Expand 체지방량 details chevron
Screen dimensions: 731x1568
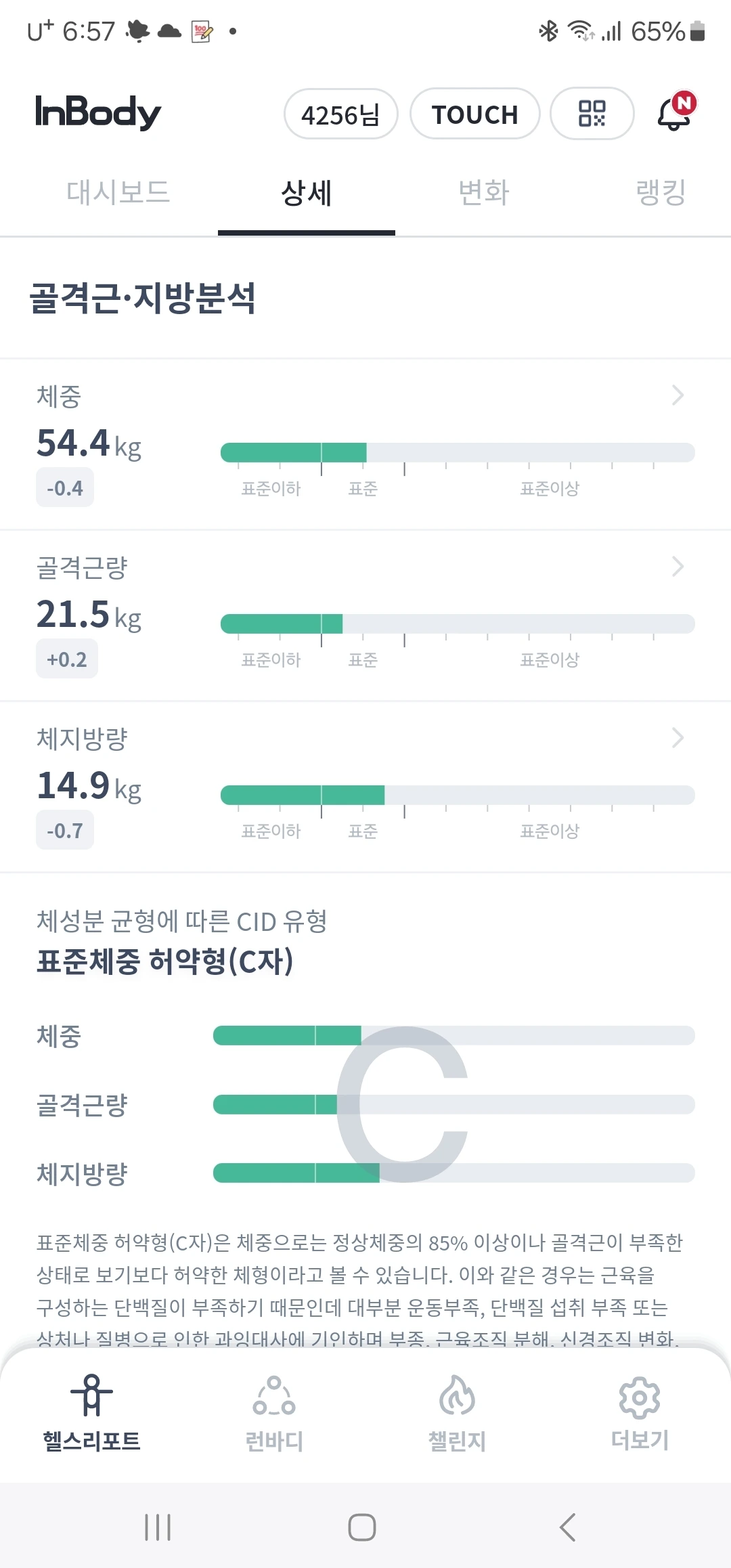coord(678,738)
